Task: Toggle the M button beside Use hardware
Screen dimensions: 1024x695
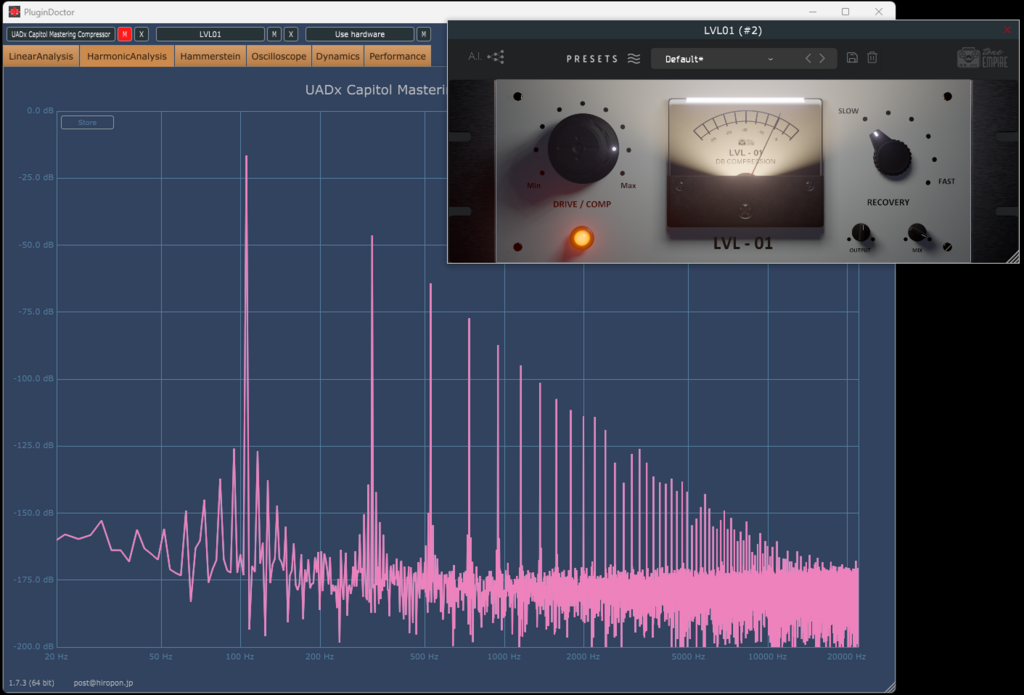Action: [424, 34]
